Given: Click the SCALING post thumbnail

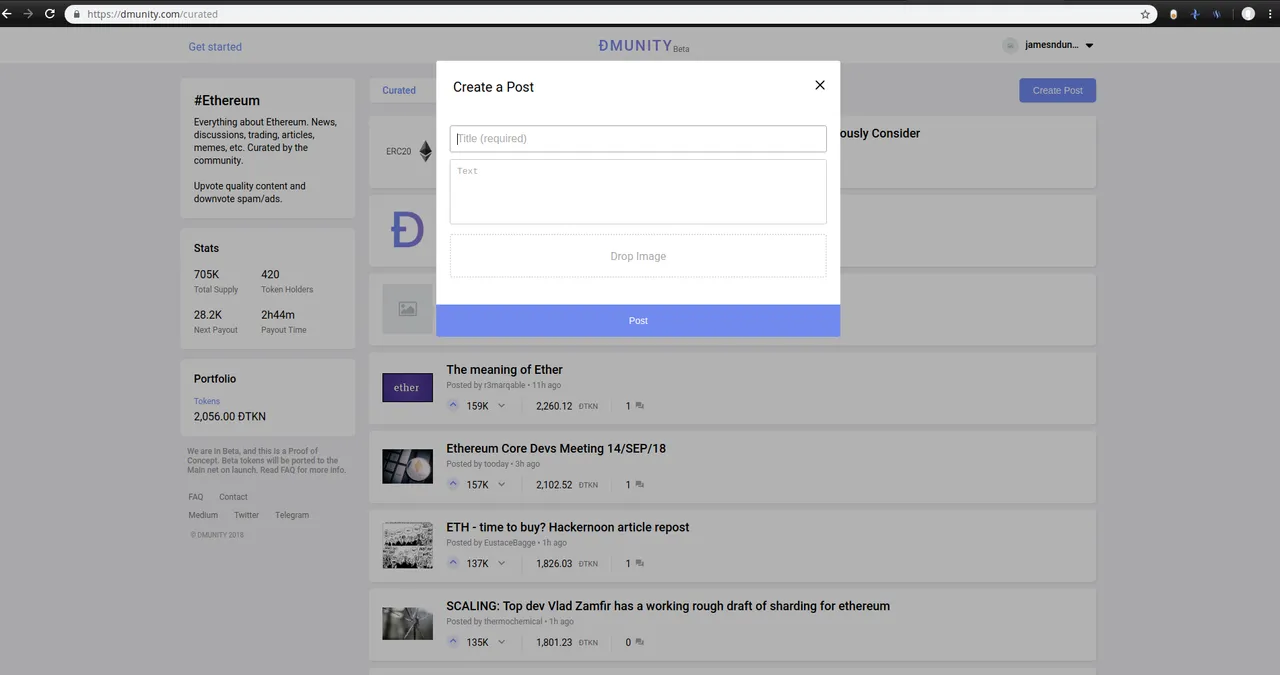Looking at the screenshot, I should click(407, 624).
